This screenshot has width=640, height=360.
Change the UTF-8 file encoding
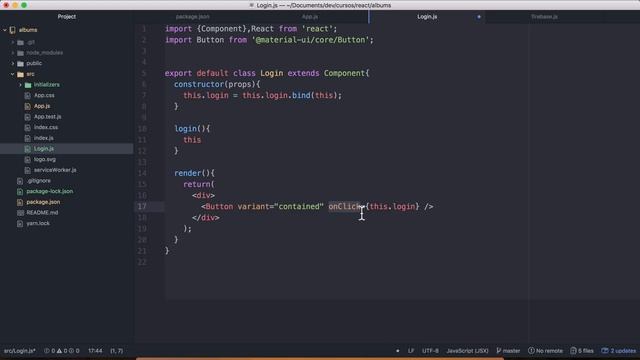[430, 351]
